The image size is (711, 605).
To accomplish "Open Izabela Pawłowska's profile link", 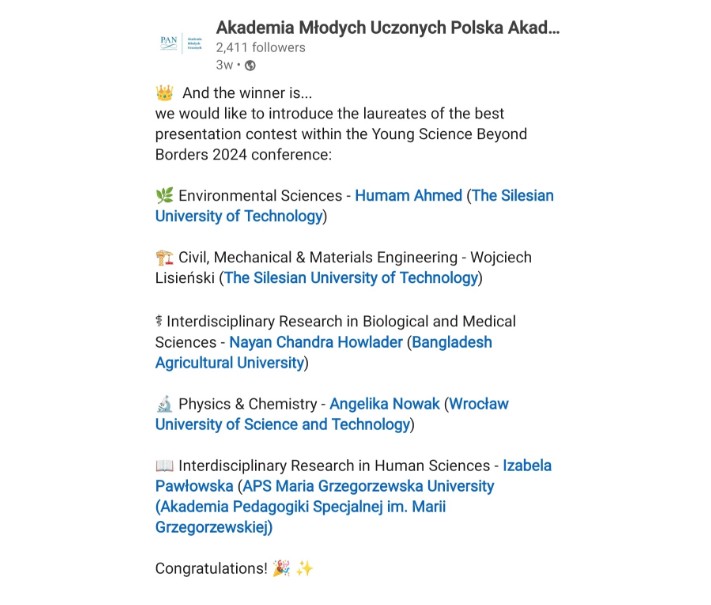I will (x=353, y=476).
